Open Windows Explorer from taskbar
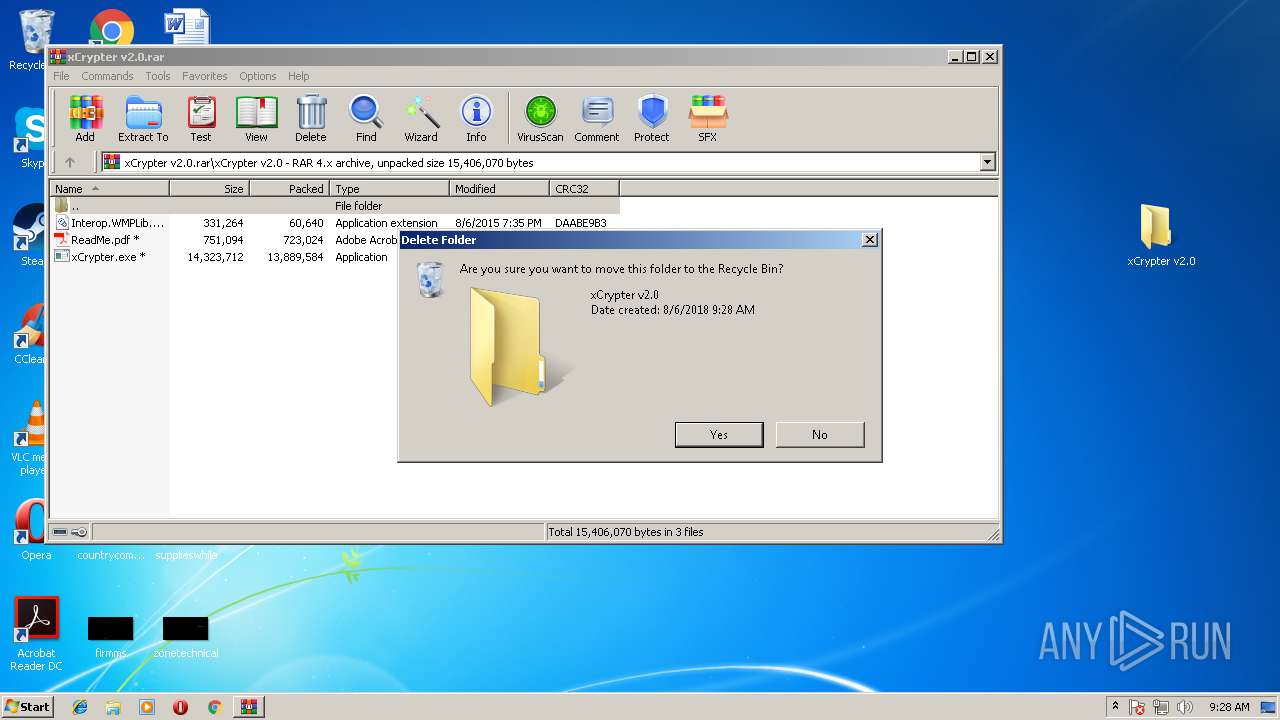Screen dimensions: 1280x720 click(x=113, y=707)
